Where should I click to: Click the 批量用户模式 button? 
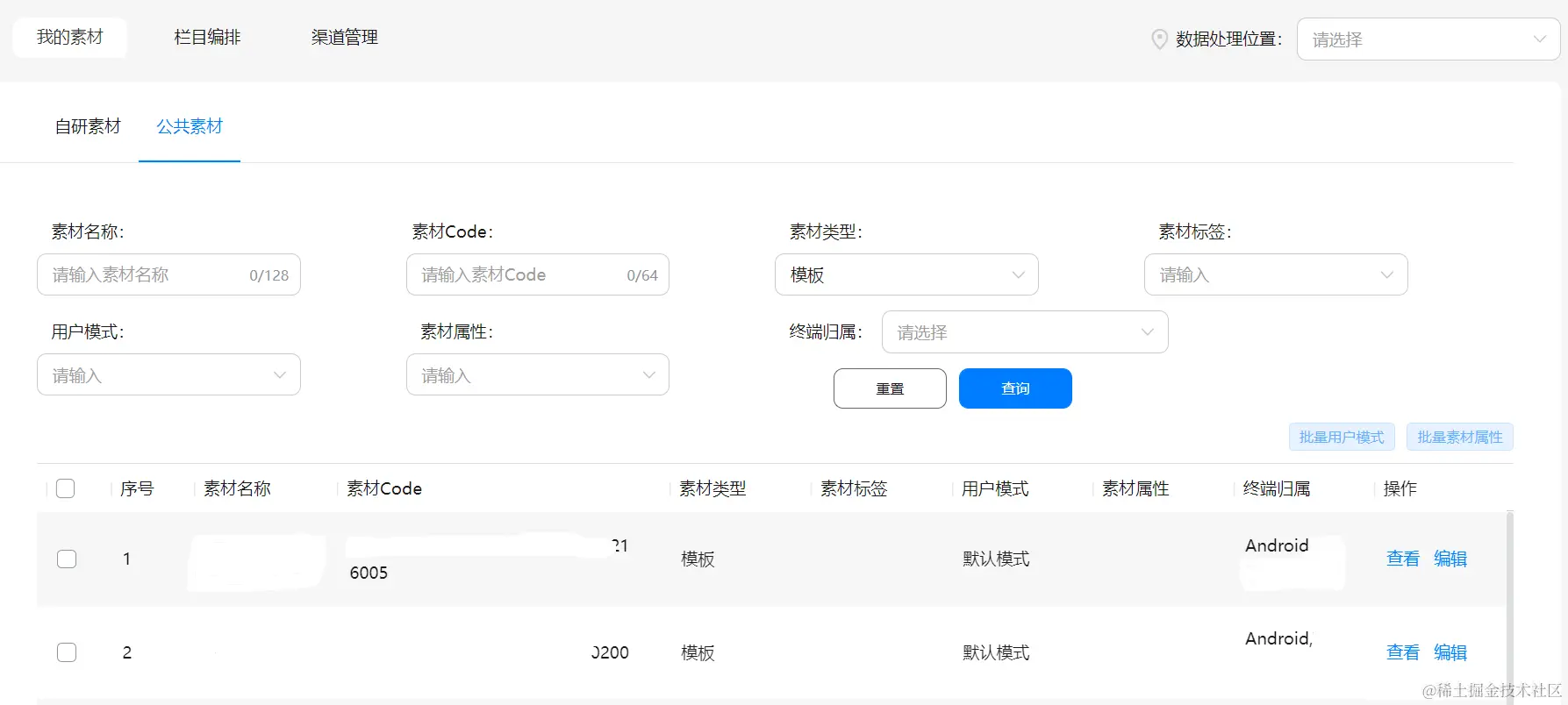(1342, 437)
